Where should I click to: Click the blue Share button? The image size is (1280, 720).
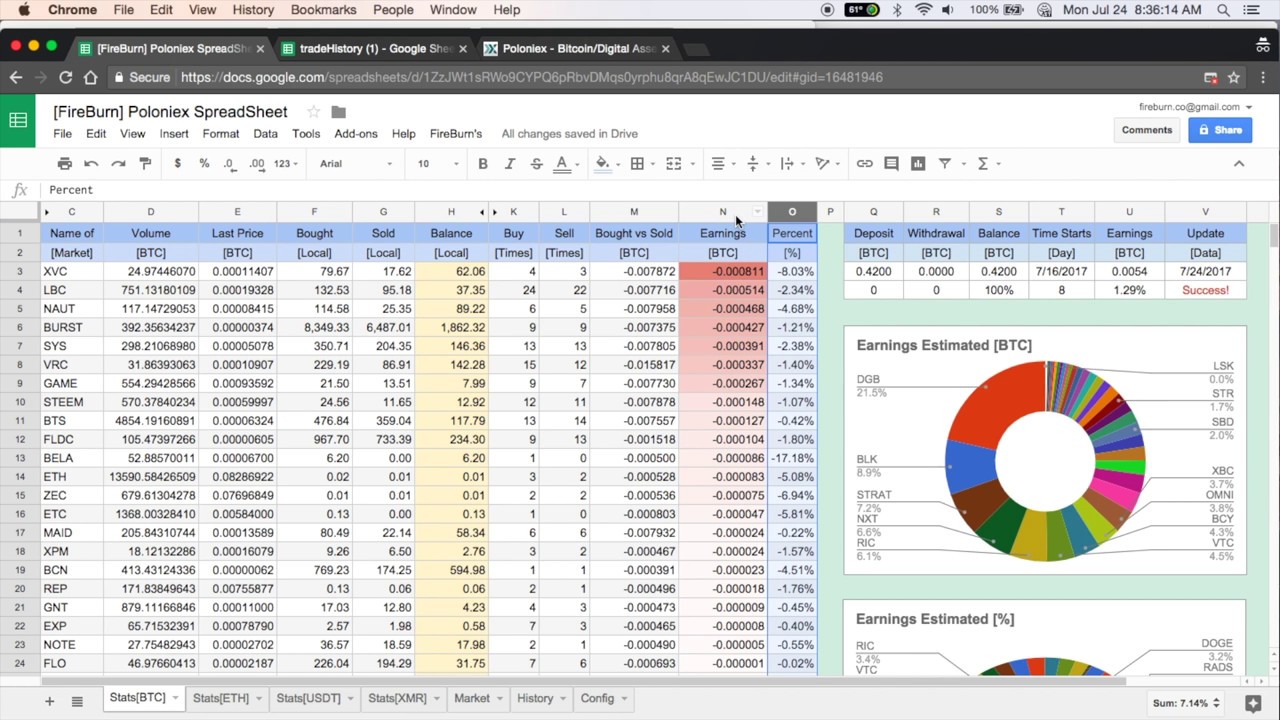(x=1220, y=130)
